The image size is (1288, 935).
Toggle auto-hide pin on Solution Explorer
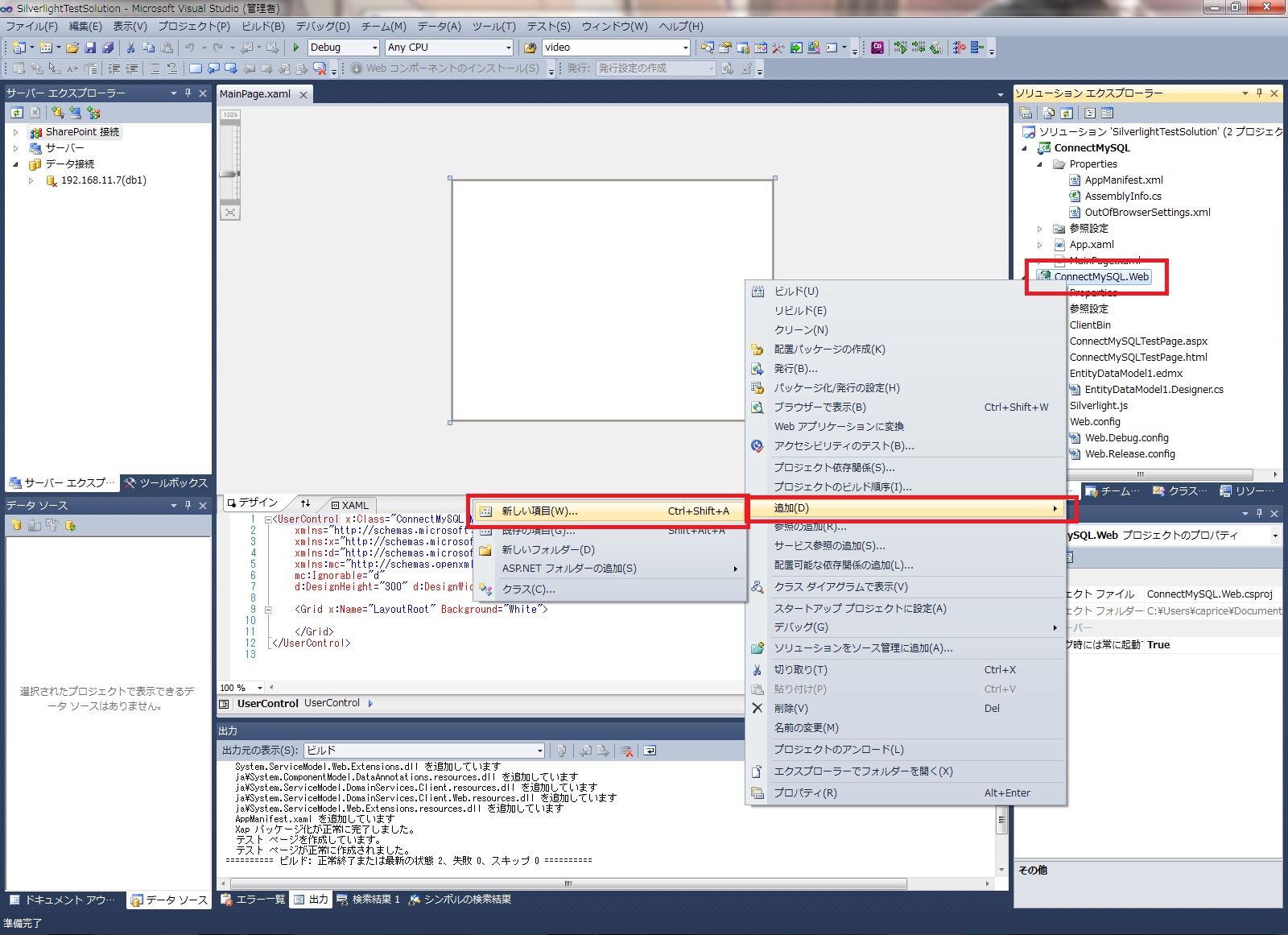click(x=1260, y=93)
